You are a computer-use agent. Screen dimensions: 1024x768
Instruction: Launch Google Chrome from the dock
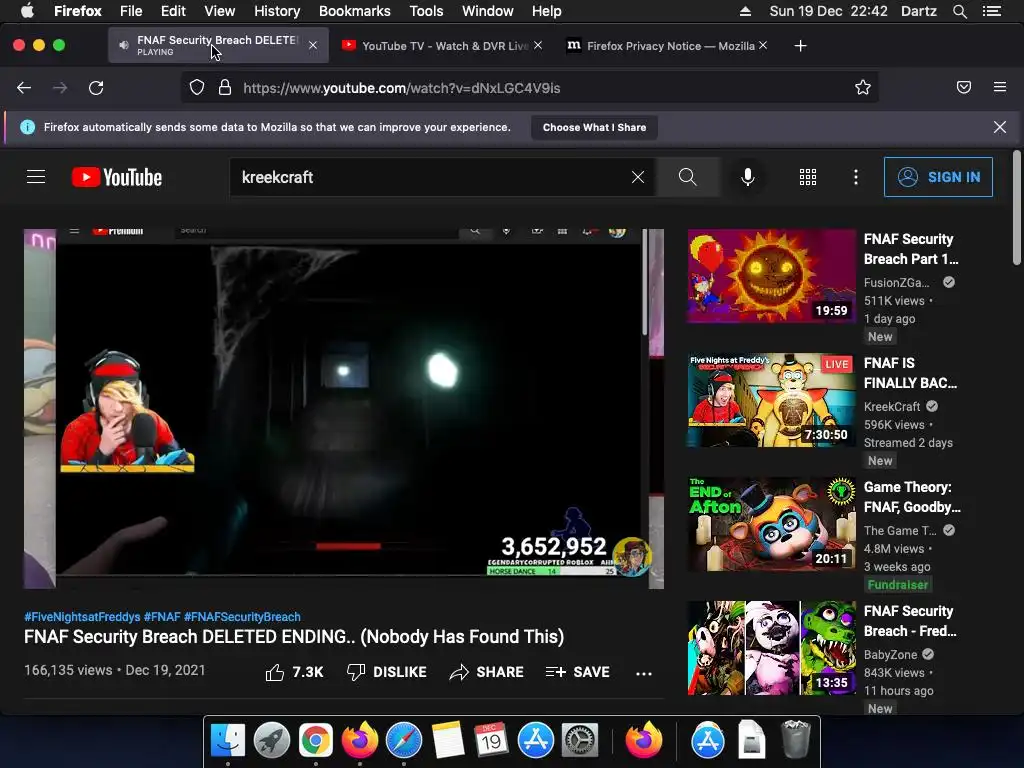click(x=315, y=741)
